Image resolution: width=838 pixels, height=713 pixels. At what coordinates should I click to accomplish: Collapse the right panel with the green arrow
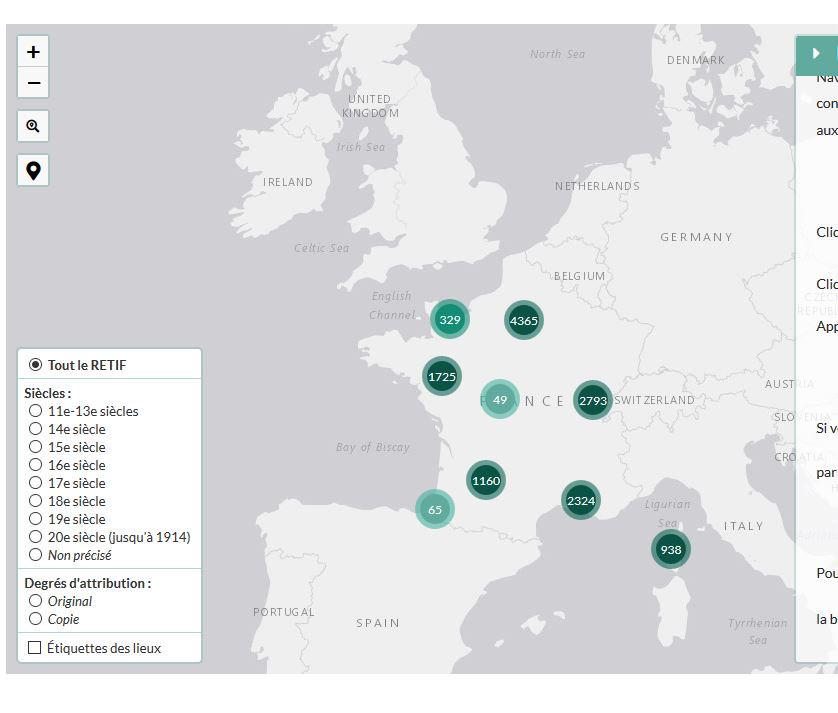tap(816, 55)
